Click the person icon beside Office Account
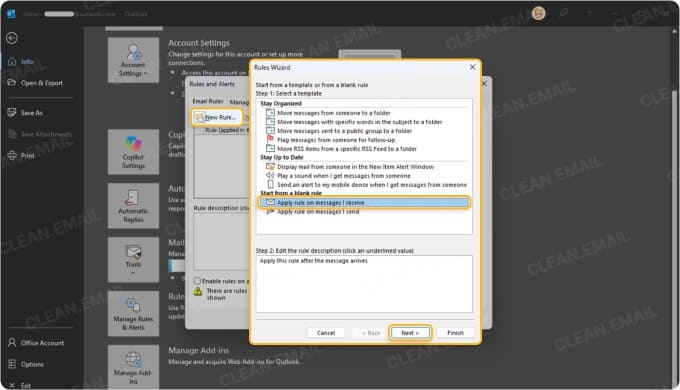 click(x=12, y=342)
